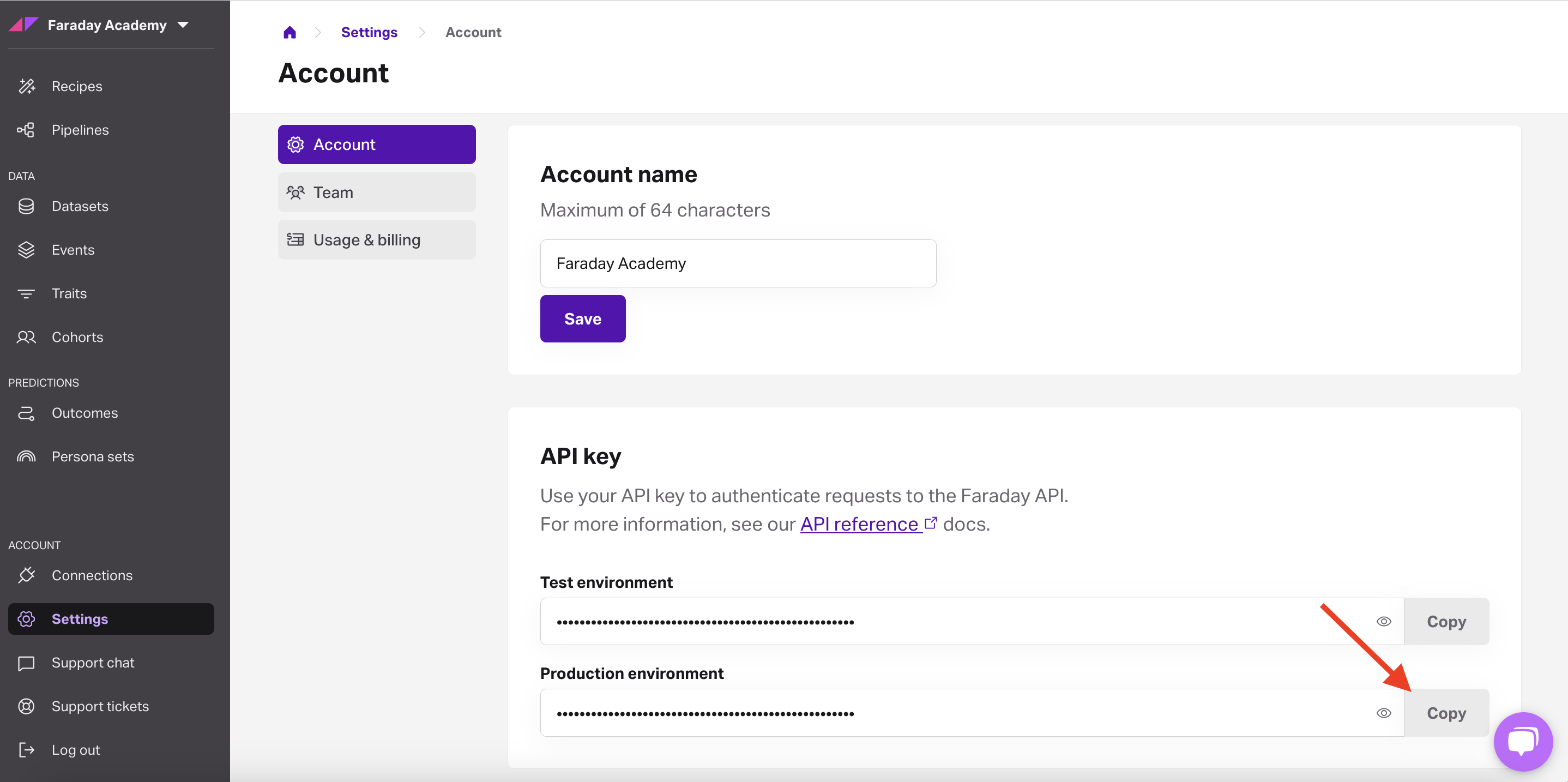Screen dimensions: 1568x782
Task: Open the API reference docs link
Action: (859, 524)
